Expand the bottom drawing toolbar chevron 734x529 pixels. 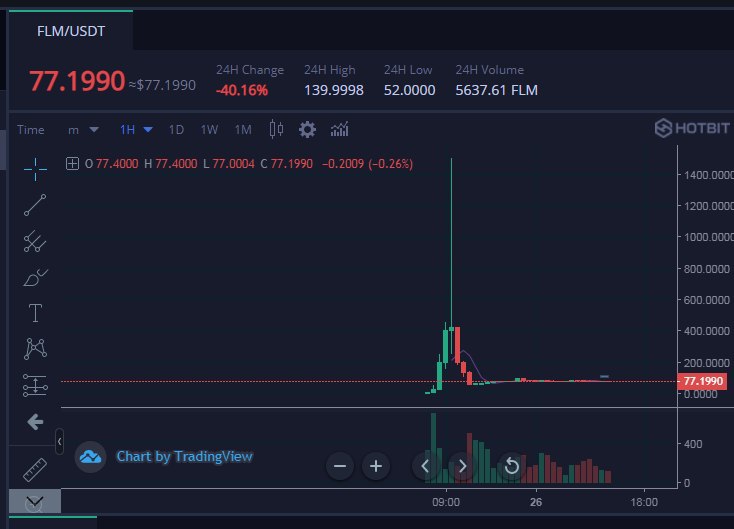click(35, 501)
